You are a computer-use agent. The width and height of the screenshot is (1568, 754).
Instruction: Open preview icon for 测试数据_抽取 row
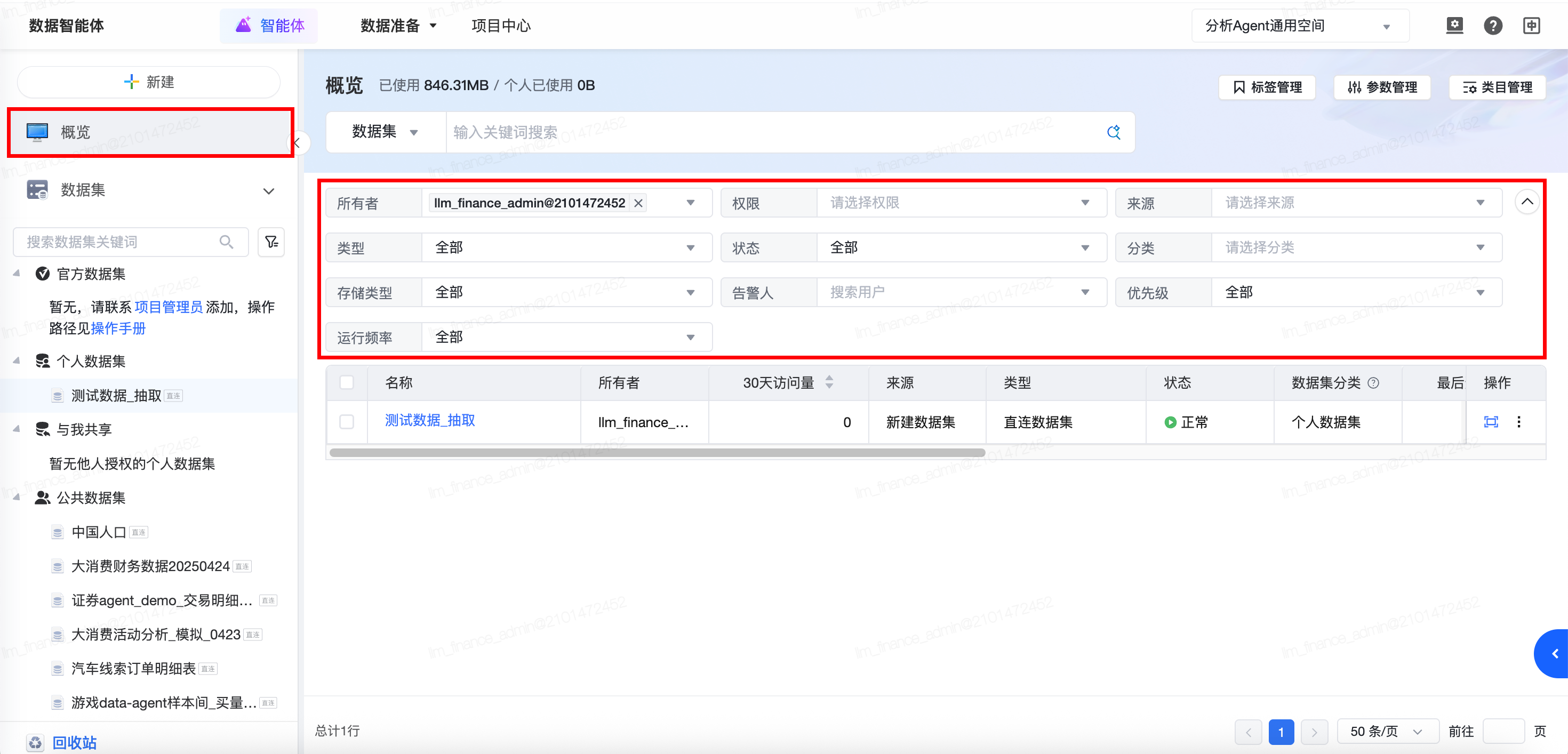tap(1491, 422)
